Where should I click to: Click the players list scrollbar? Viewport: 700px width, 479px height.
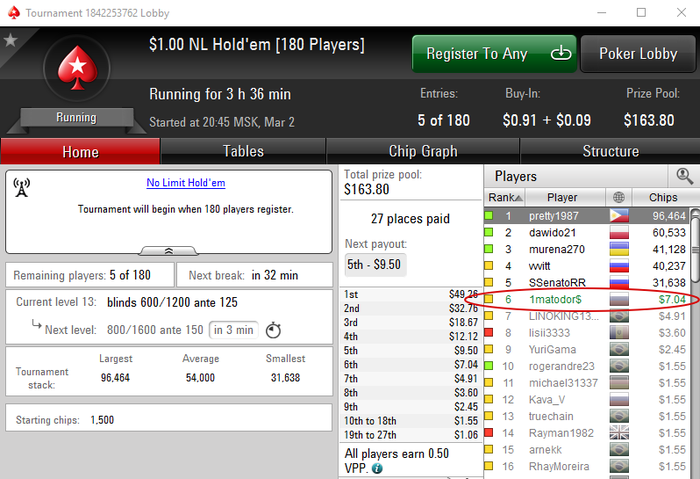[695, 246]
